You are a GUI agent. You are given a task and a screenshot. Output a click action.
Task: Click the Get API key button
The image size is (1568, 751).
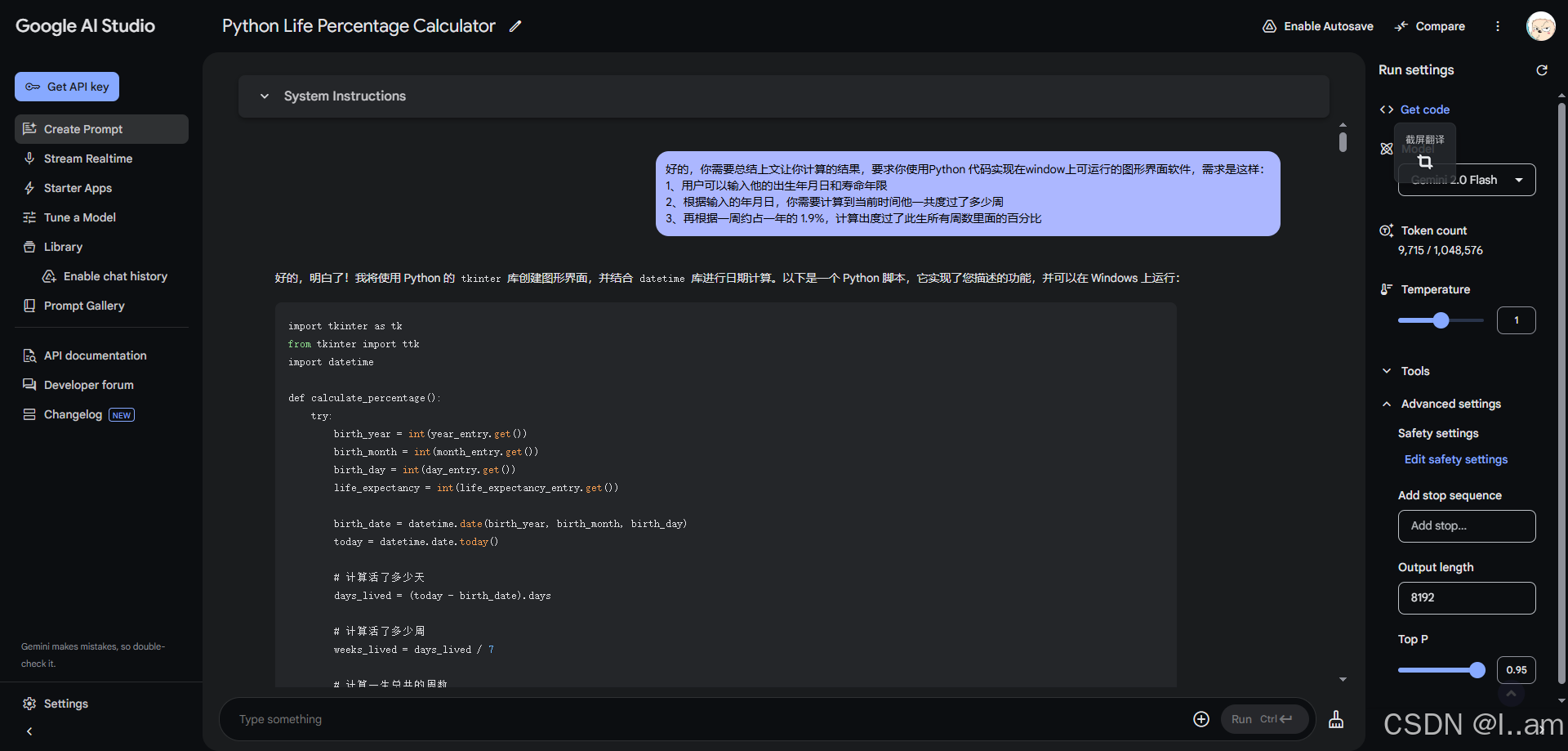click(x=67, y=87)
